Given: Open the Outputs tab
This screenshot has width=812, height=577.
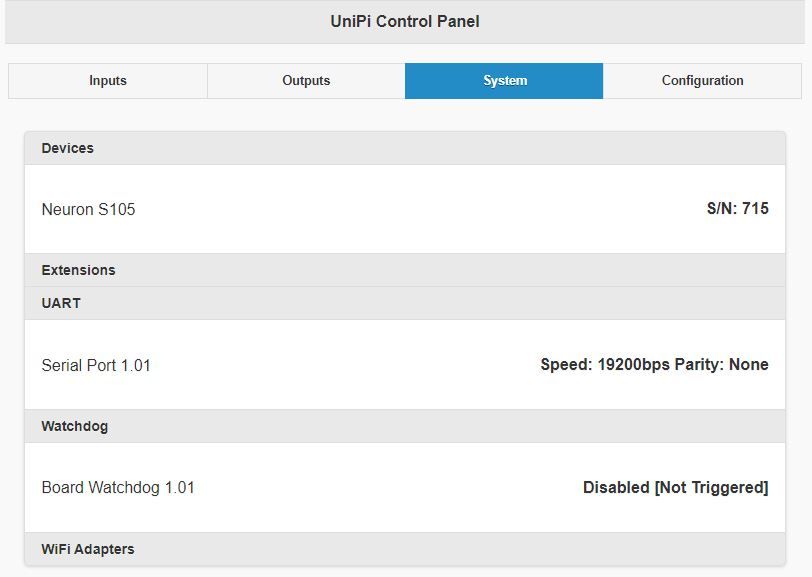Looking at the screenshot, I should (x=306, y=81).
